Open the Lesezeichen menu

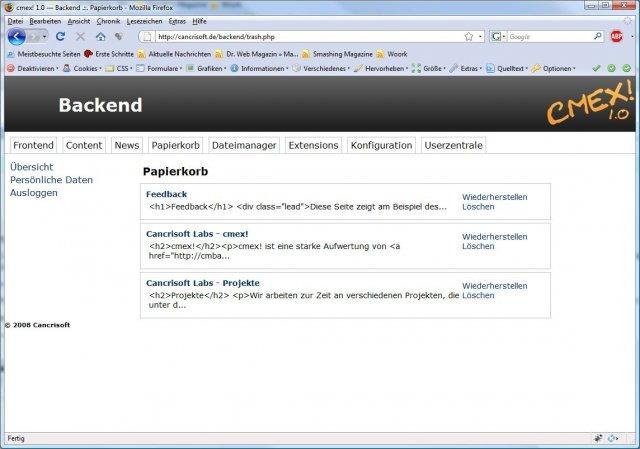144,21
